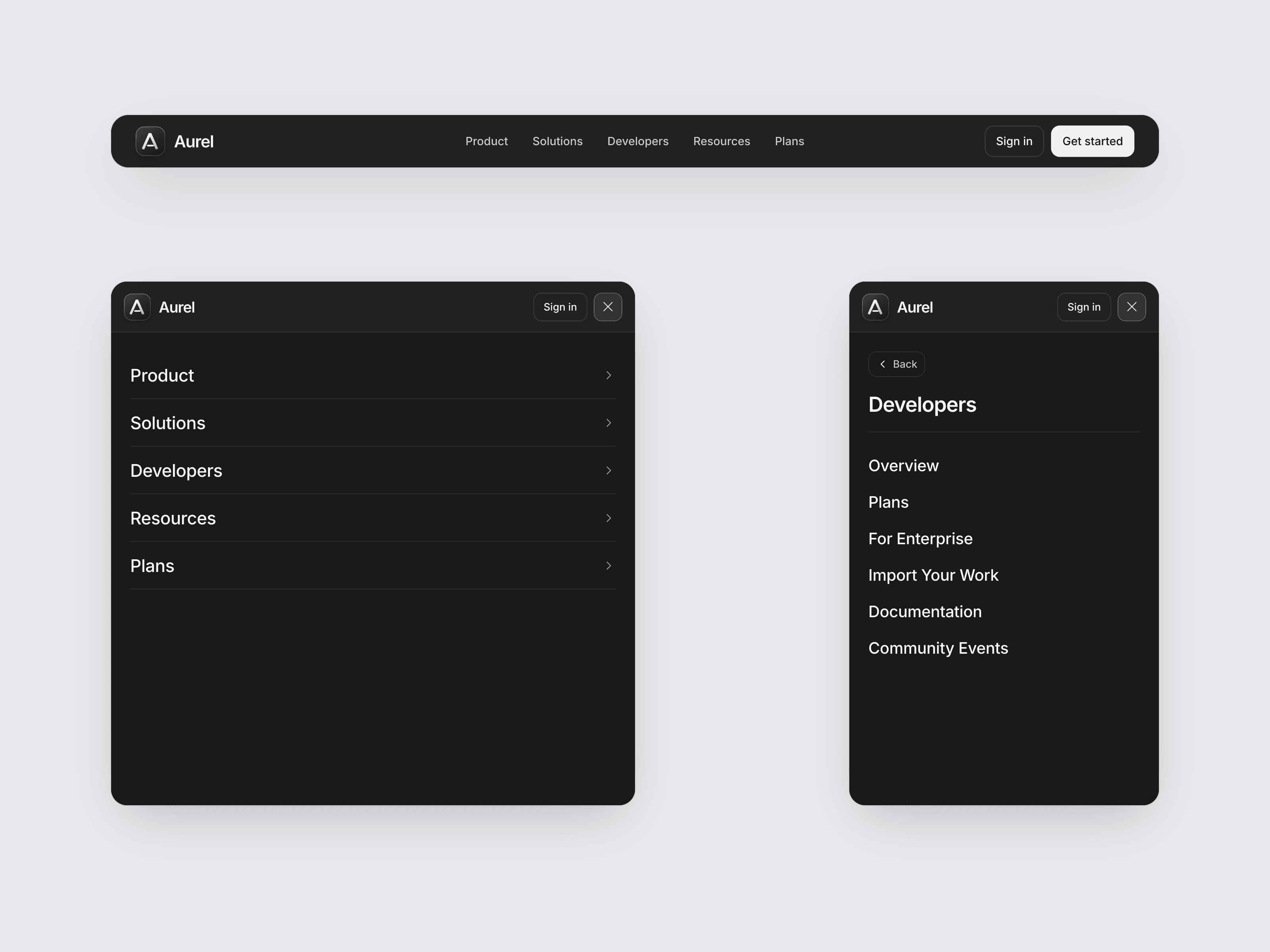Open the Overview link under Developers

(x=903, y=465)
